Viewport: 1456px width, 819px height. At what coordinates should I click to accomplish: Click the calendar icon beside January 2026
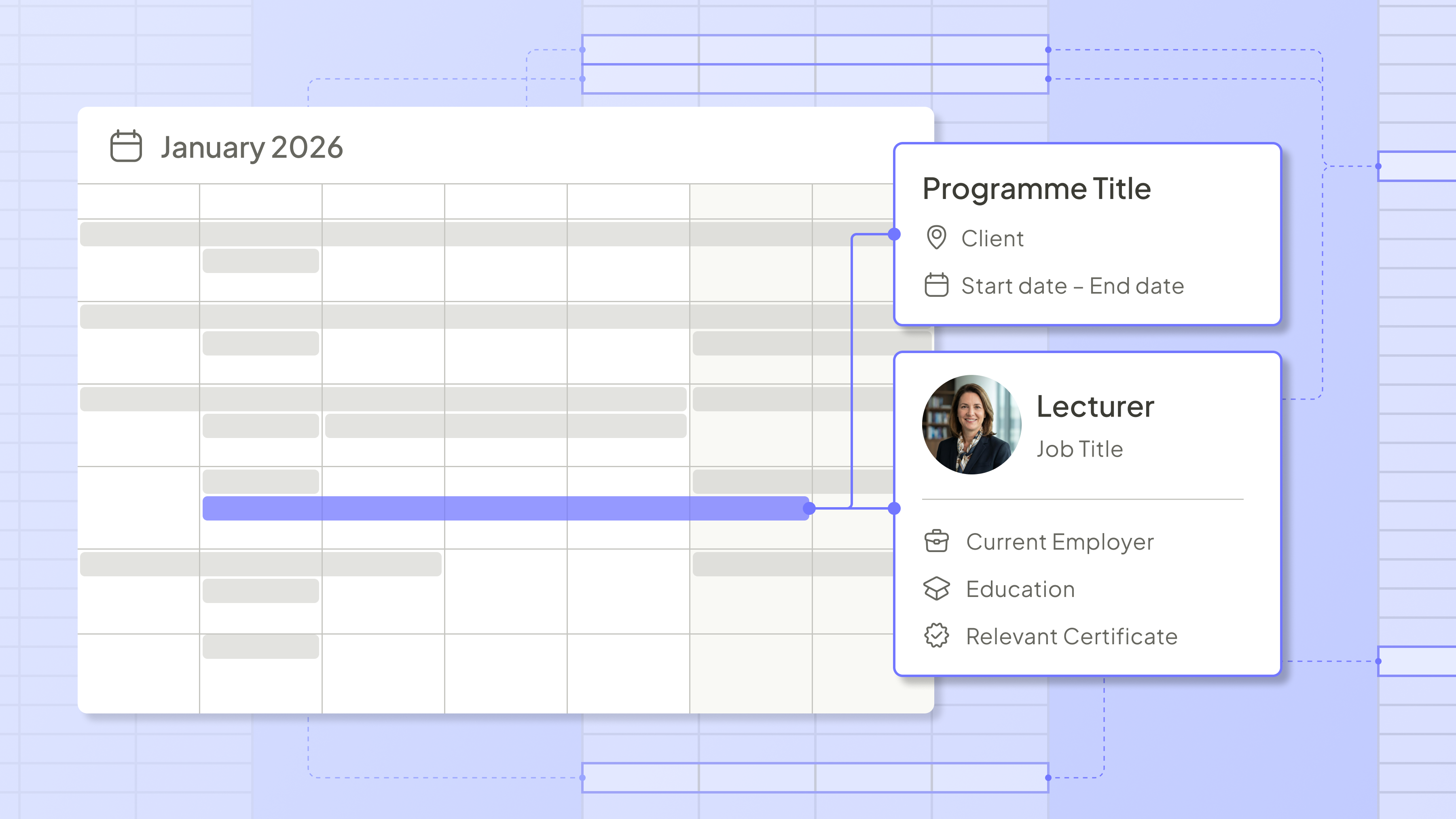[125, 146]
